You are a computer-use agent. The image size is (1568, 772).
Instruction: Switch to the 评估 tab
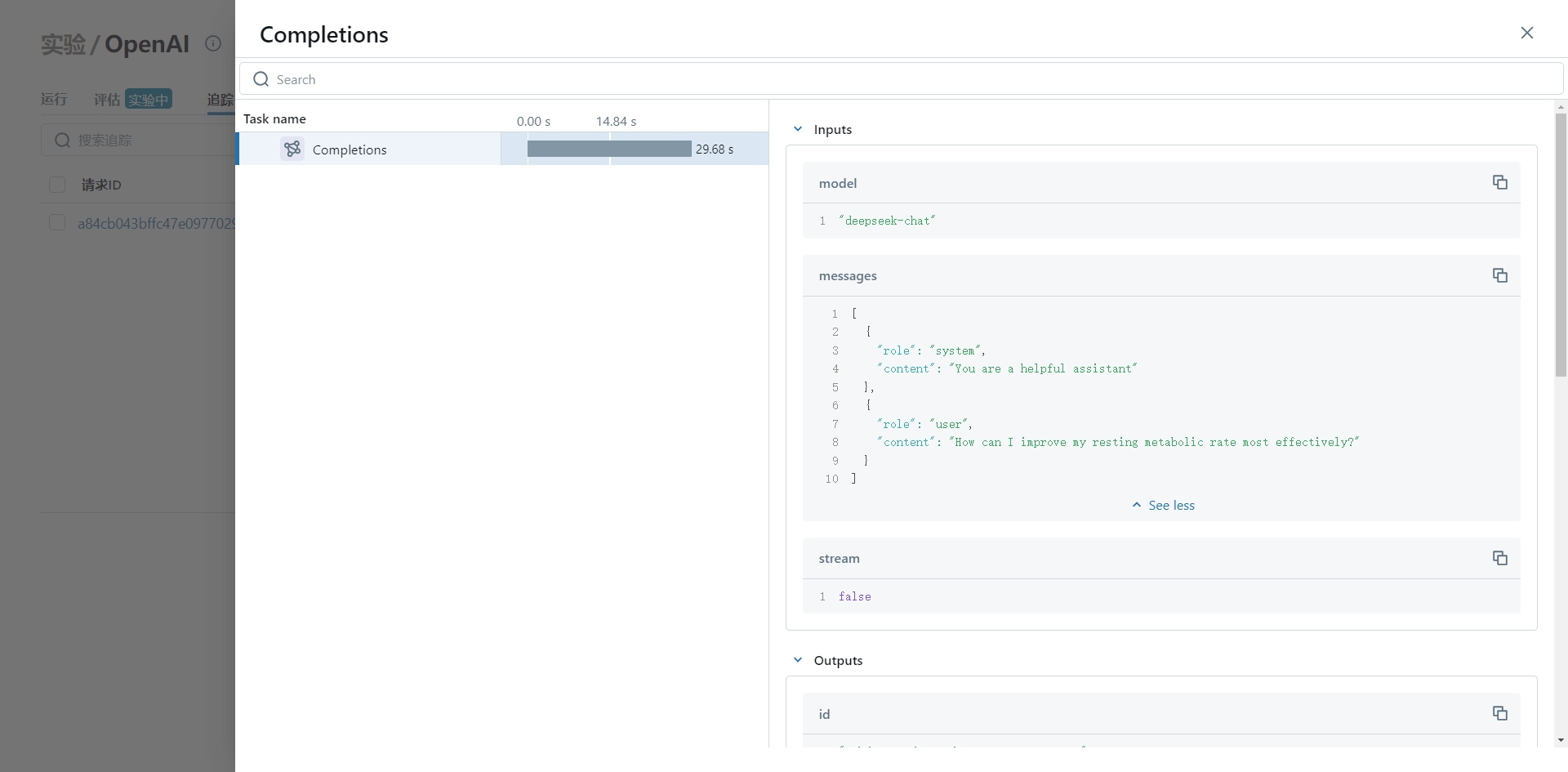click(x=107, y=100)
